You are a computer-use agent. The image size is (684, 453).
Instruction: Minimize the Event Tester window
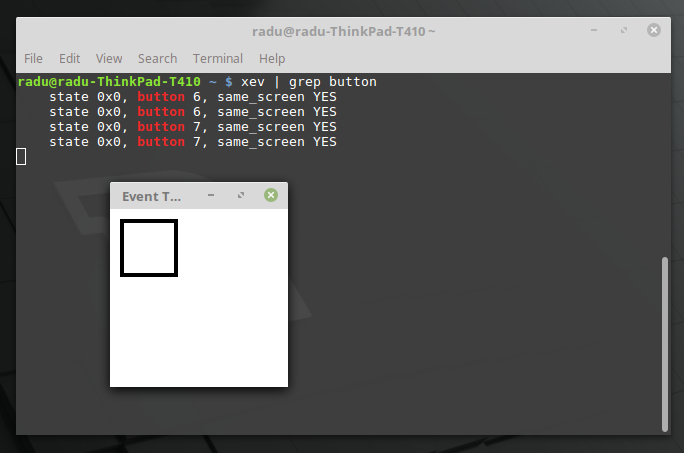pyautogui.click(x=211, y=195)
